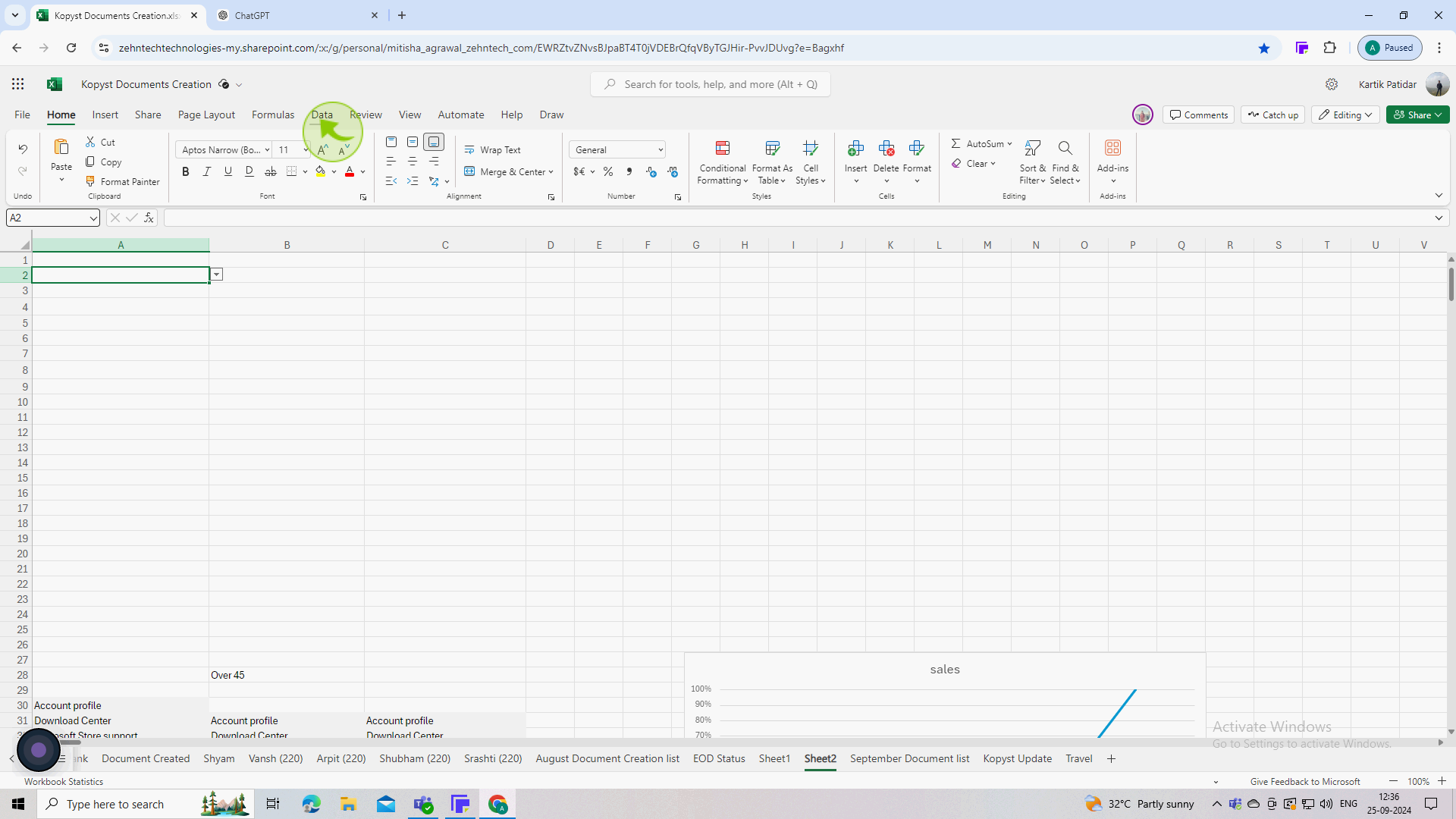Set vertical alignment to Middle Align
This screenshot has width=1456, height=819.
pyautogui.click(x=413, y=142)
